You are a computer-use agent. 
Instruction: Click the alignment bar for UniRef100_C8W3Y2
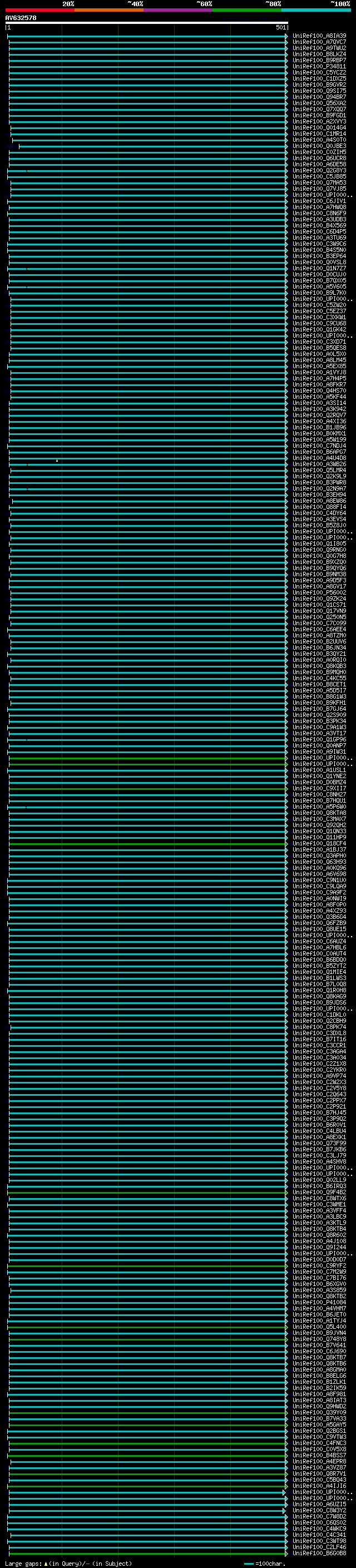(147, 1510)
